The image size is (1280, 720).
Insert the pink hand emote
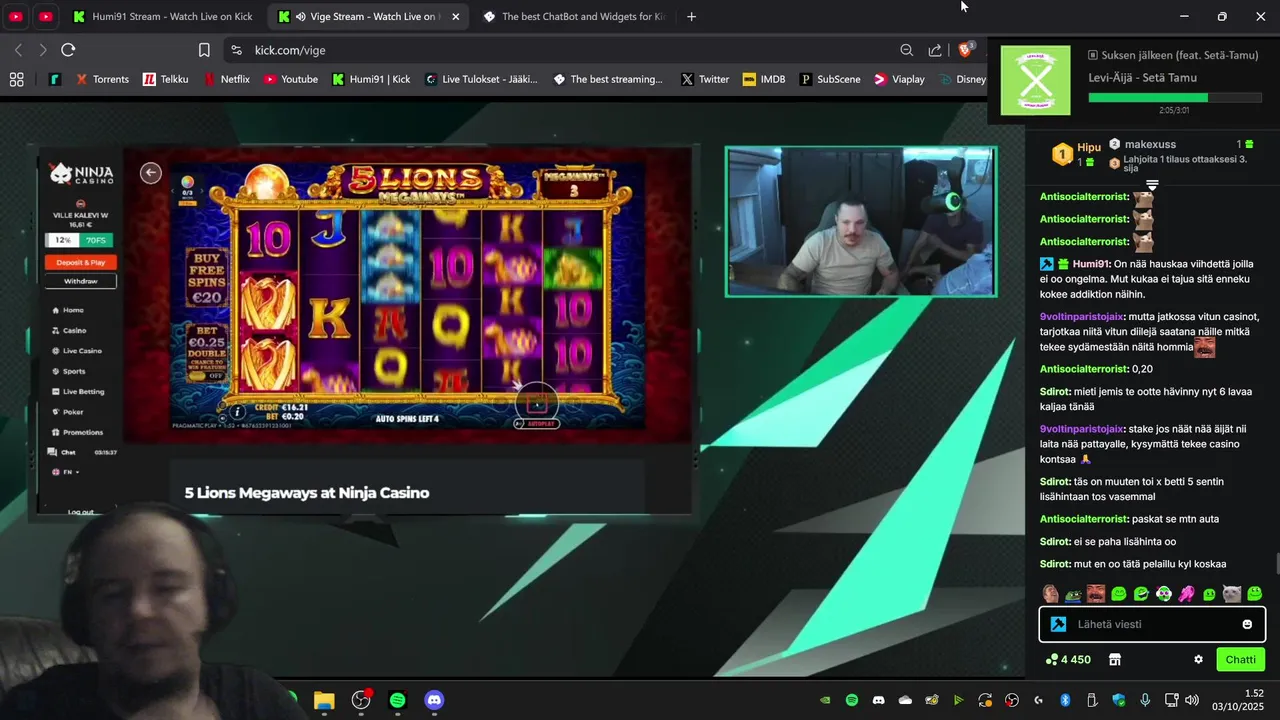(1186, 594)
